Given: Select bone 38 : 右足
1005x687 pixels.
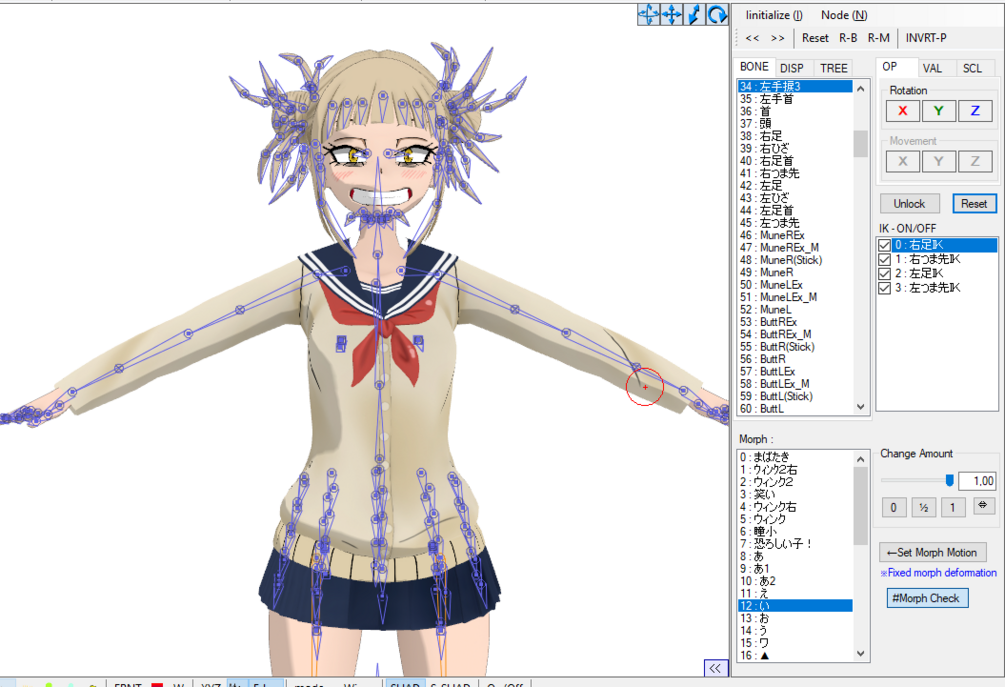Looking at the screenshot, I should 795,136.
